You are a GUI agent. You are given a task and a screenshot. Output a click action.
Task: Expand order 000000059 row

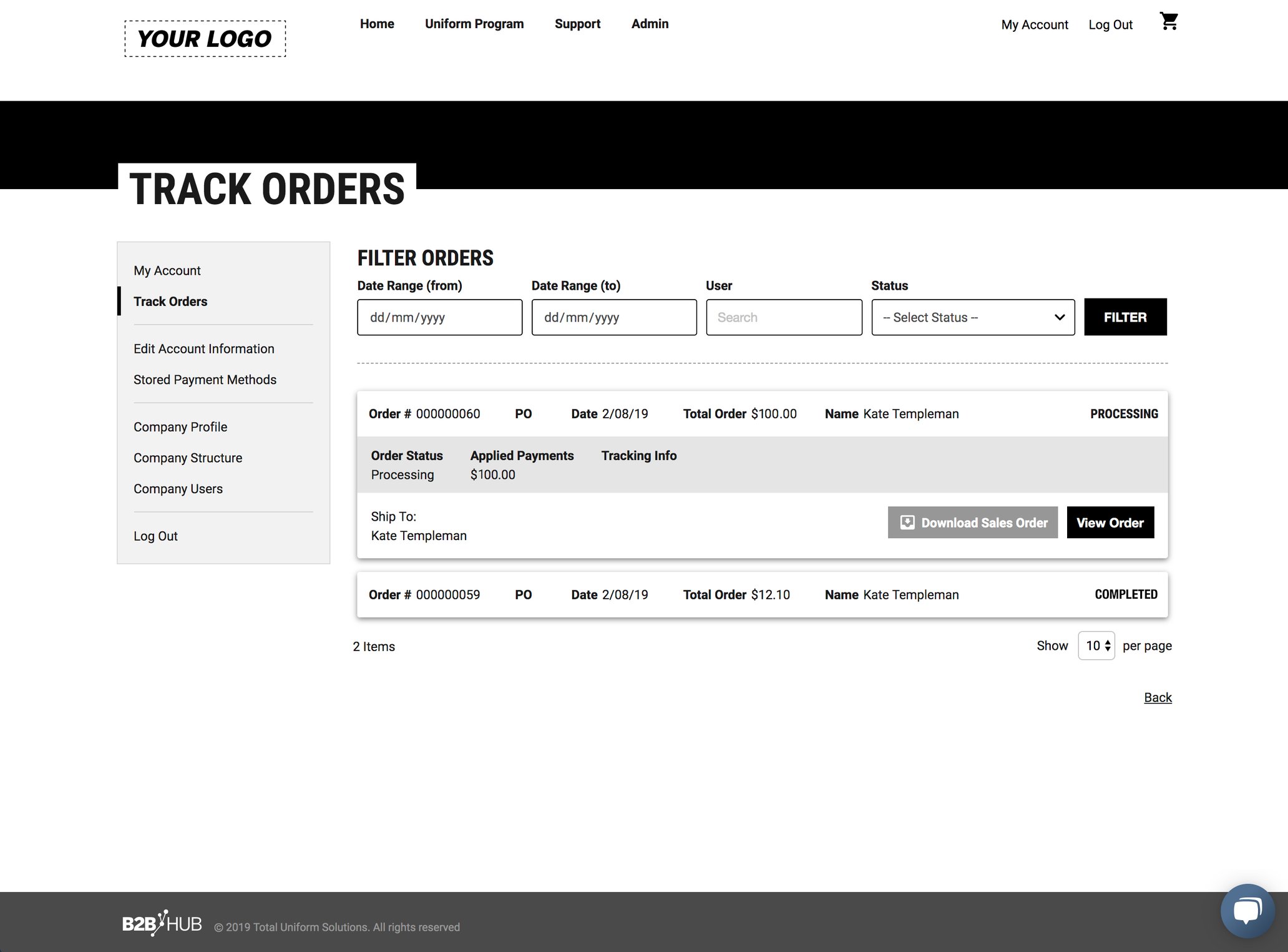click(762, 595)
